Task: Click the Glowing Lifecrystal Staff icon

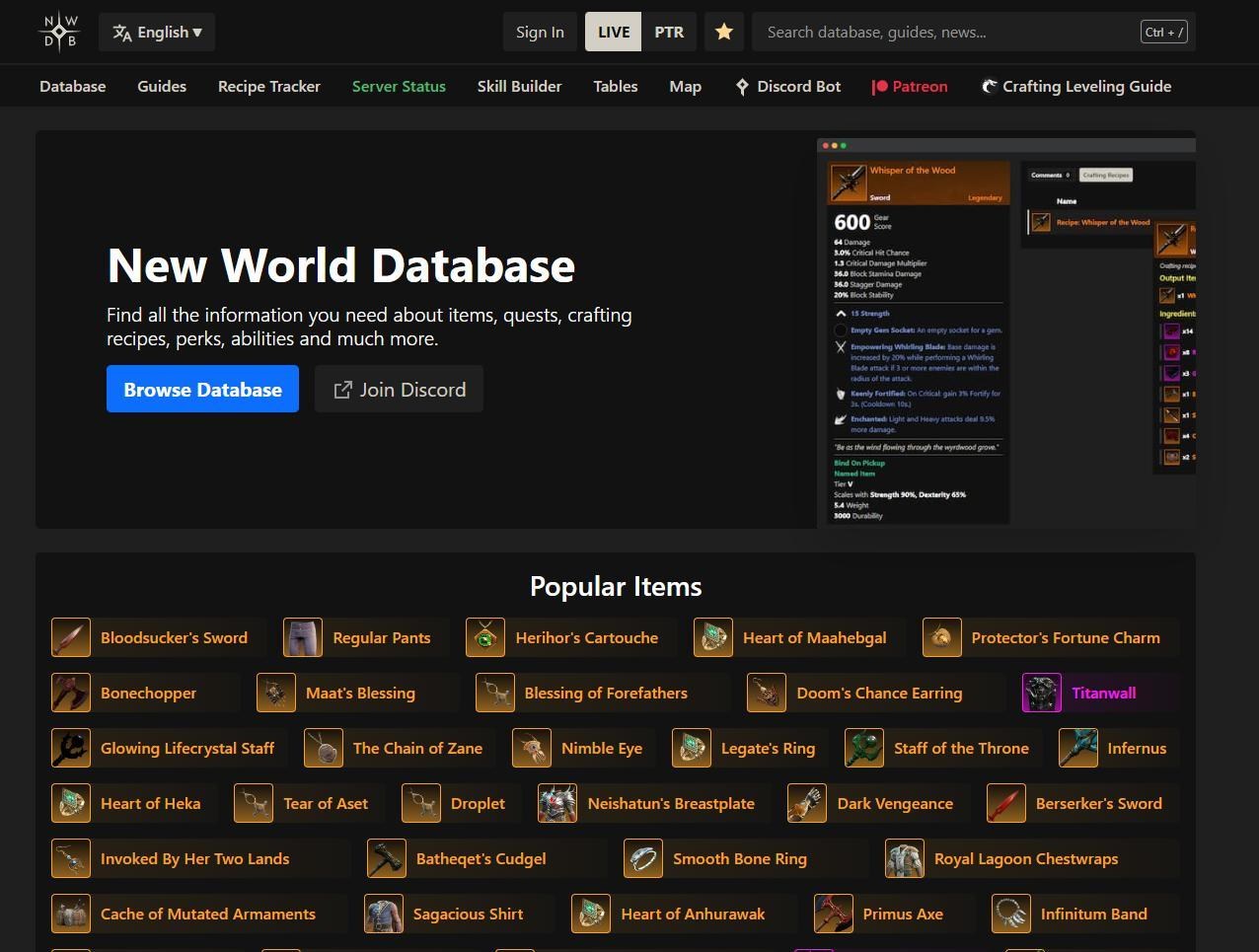Action: pos(71,749)
